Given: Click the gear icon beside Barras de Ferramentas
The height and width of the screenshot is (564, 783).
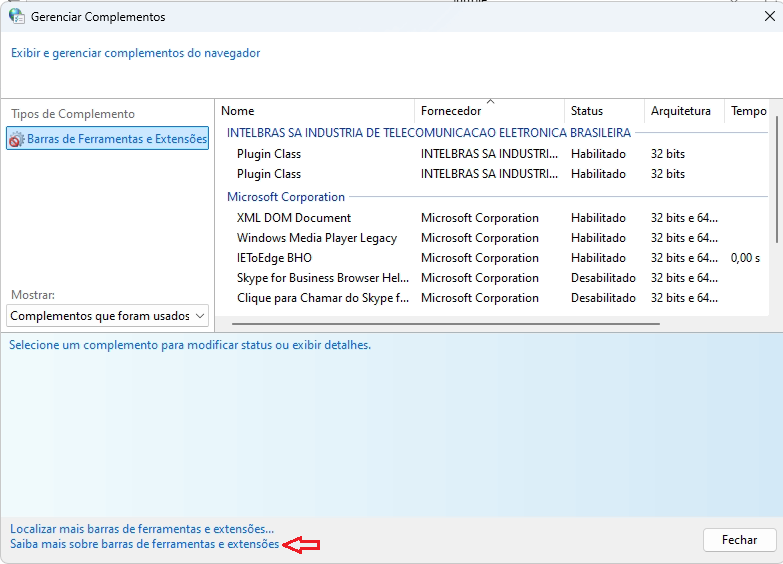Looking at the screenshot, I should pos(16,139).
